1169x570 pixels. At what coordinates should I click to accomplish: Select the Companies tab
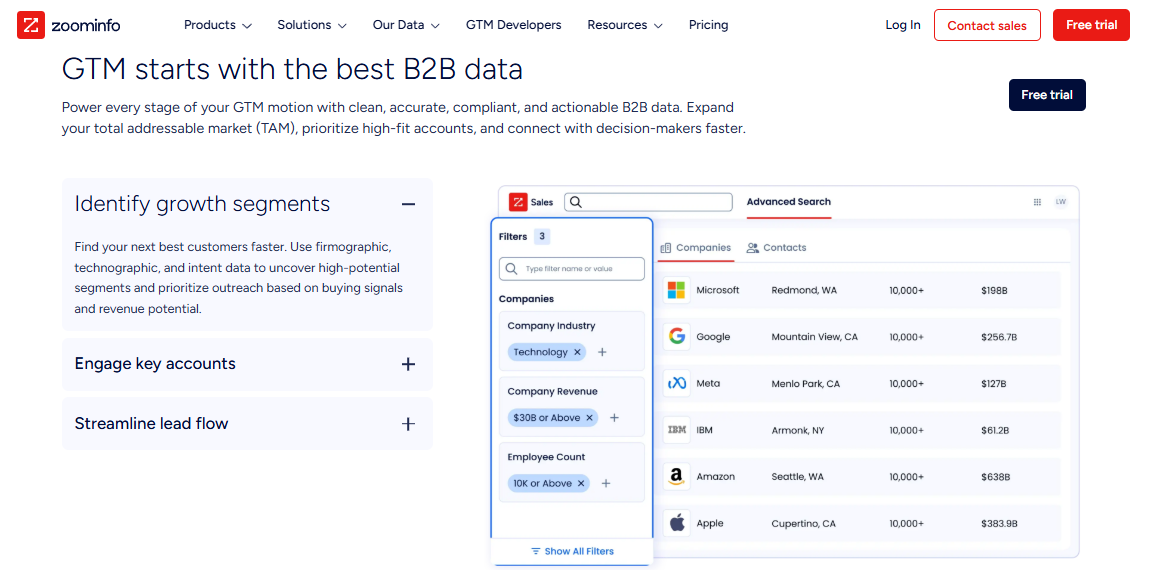pyautogui.click(x=696, y=247)
